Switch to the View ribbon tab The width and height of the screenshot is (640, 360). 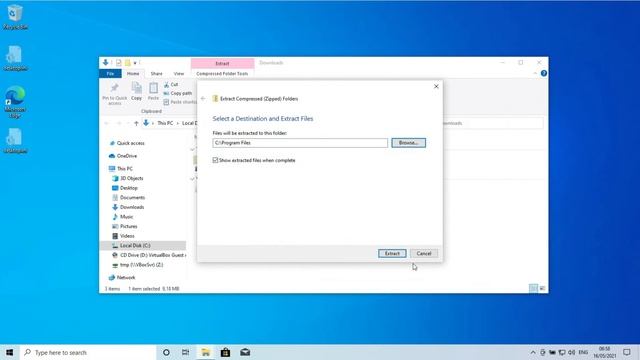click(x=179, y=73)
